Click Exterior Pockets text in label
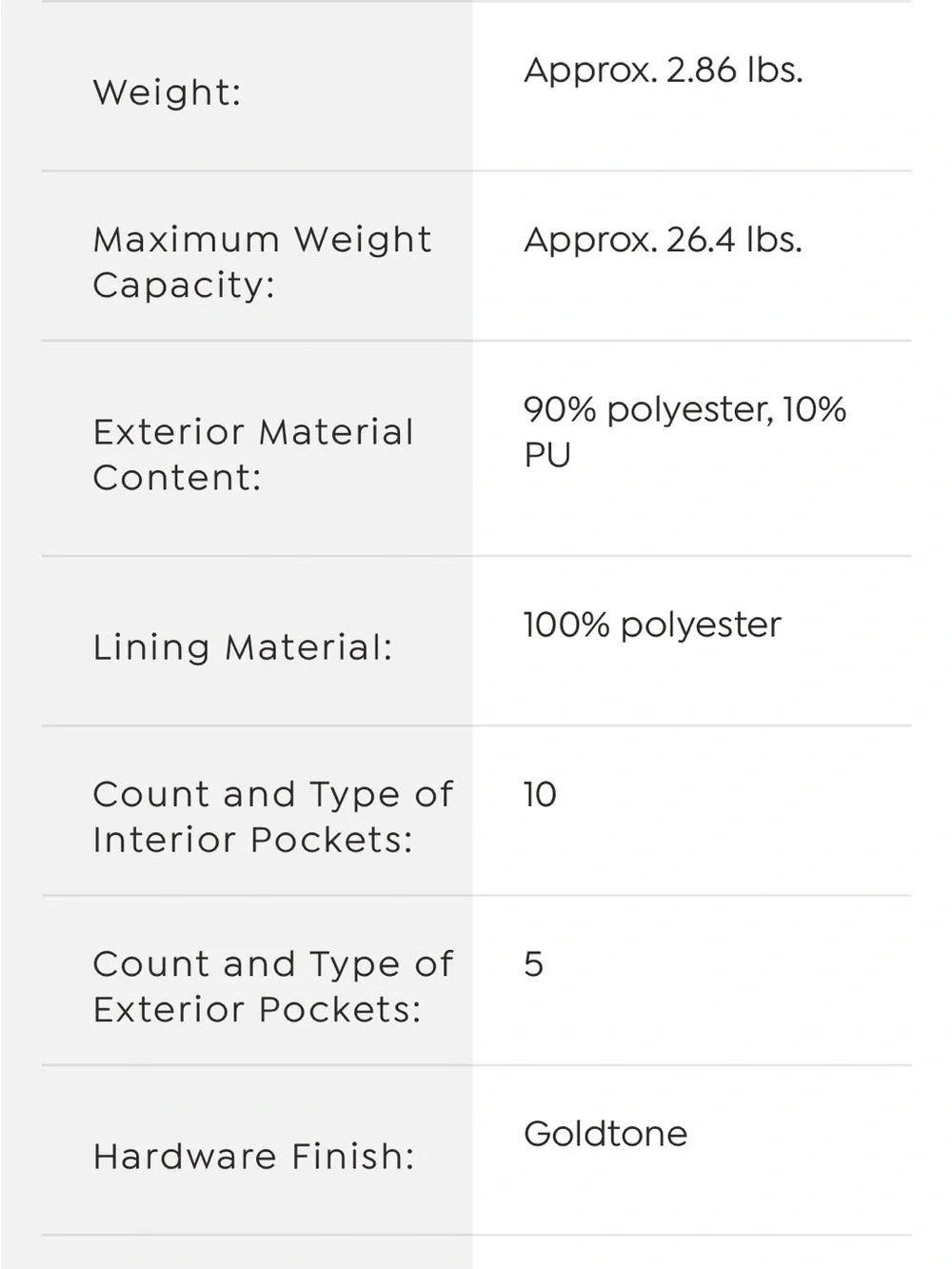952x1269 pixels. click(x=257, y=1010)
